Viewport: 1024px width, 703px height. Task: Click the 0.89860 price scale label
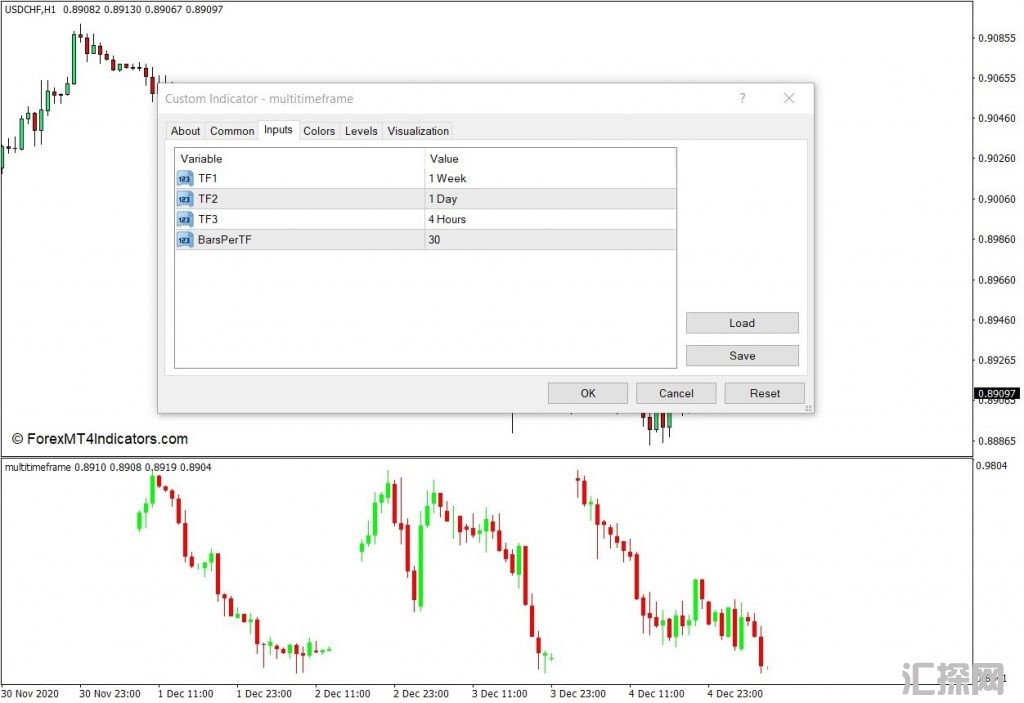click(997, 239)
